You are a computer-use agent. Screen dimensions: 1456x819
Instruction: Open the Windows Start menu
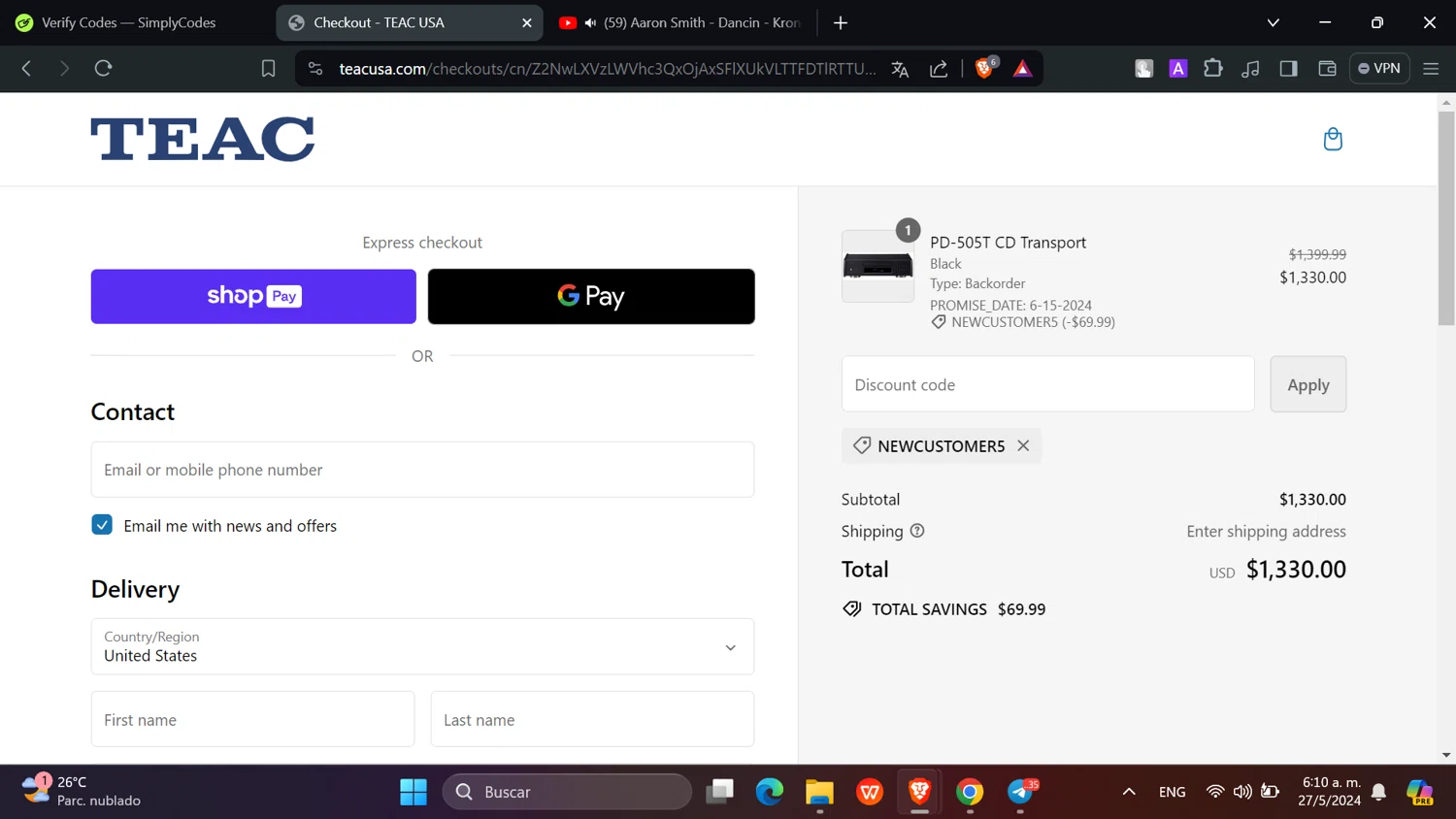pyautogui.click(x=414, y=792)
